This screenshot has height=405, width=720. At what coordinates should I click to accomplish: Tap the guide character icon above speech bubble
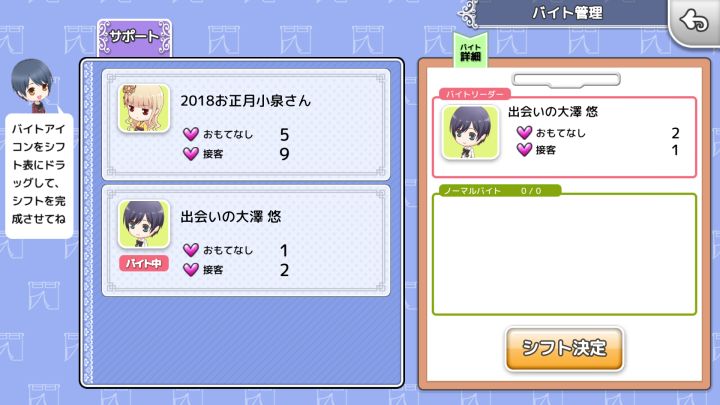pyautogui.click(x=32, y=86)
